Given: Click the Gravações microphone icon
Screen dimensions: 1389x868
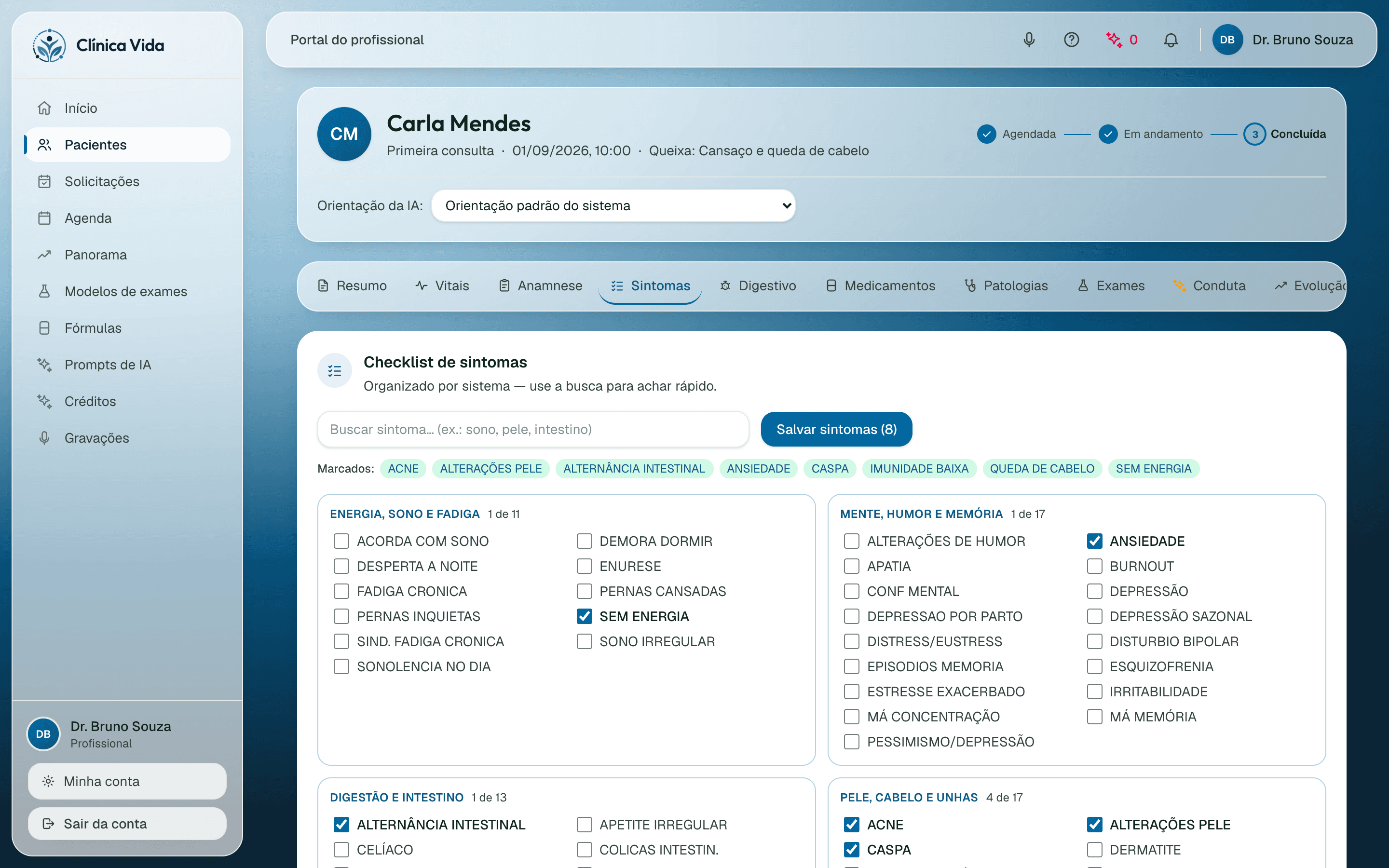Looking at the screenshot, I should (44, 438).
